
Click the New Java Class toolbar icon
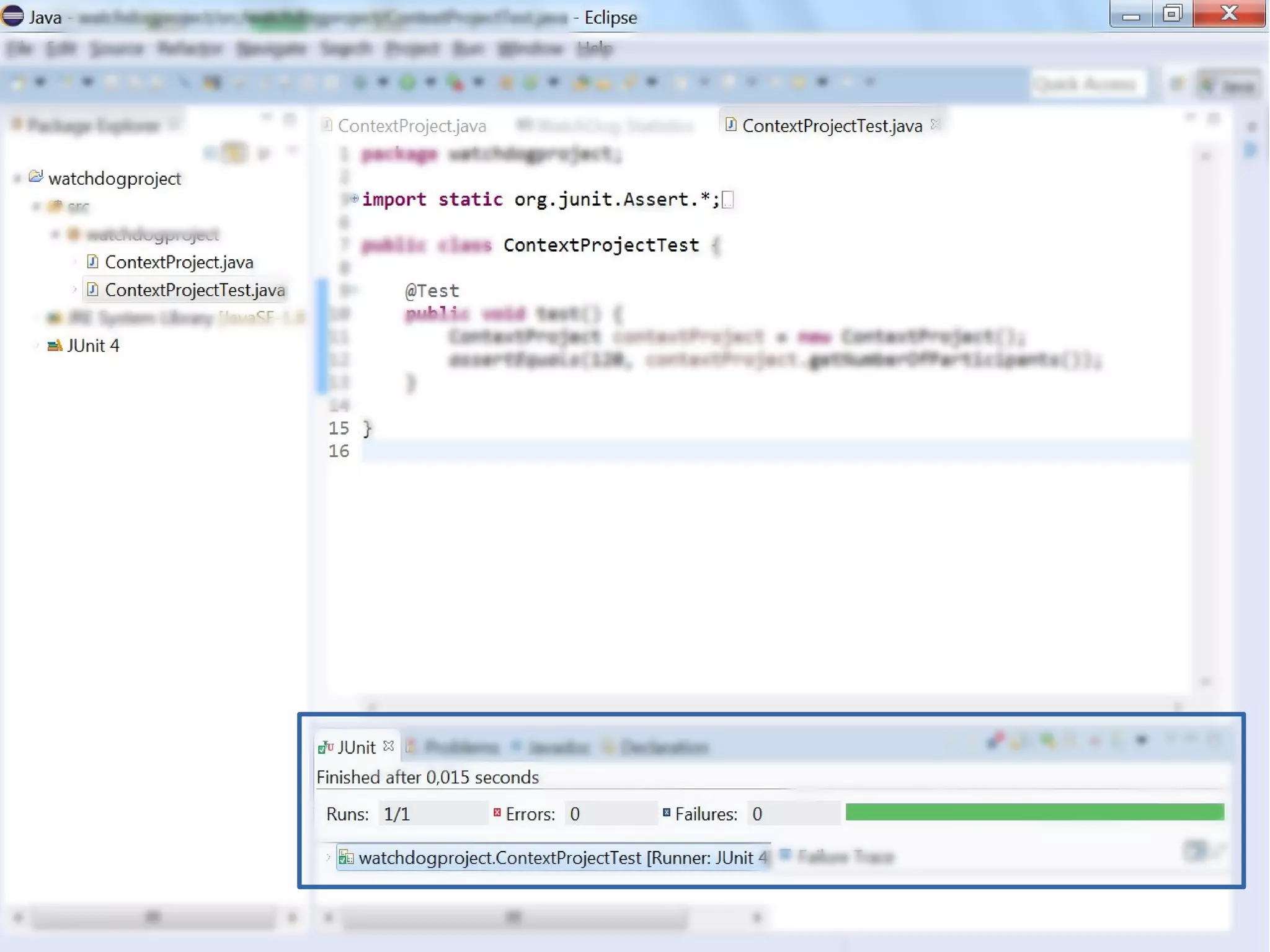[x=530, y=82]
